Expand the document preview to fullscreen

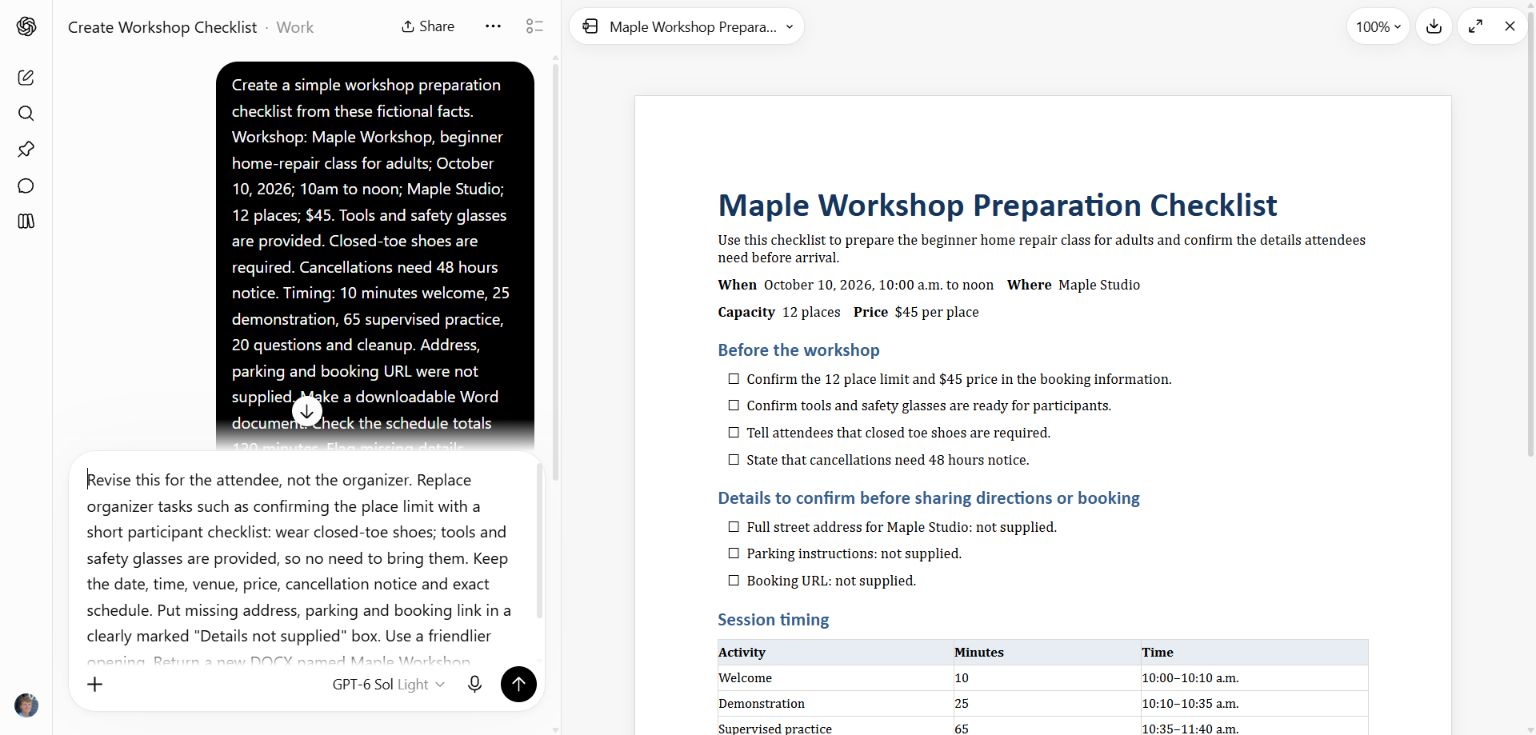point(1475,27)
